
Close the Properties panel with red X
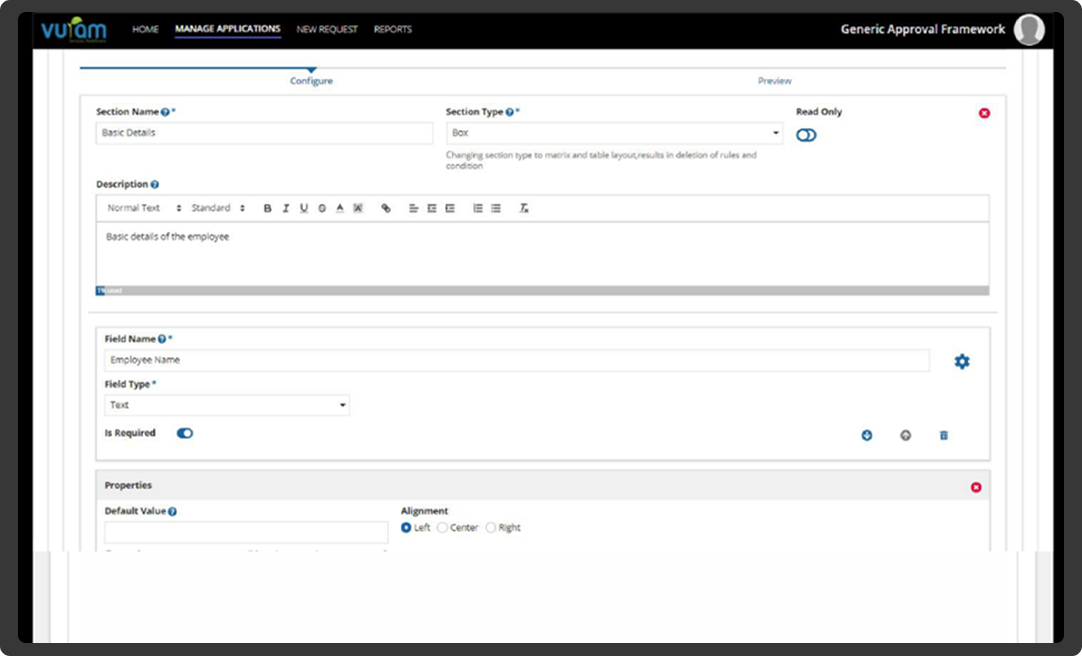pyautogui.click(x=976, y=487)
